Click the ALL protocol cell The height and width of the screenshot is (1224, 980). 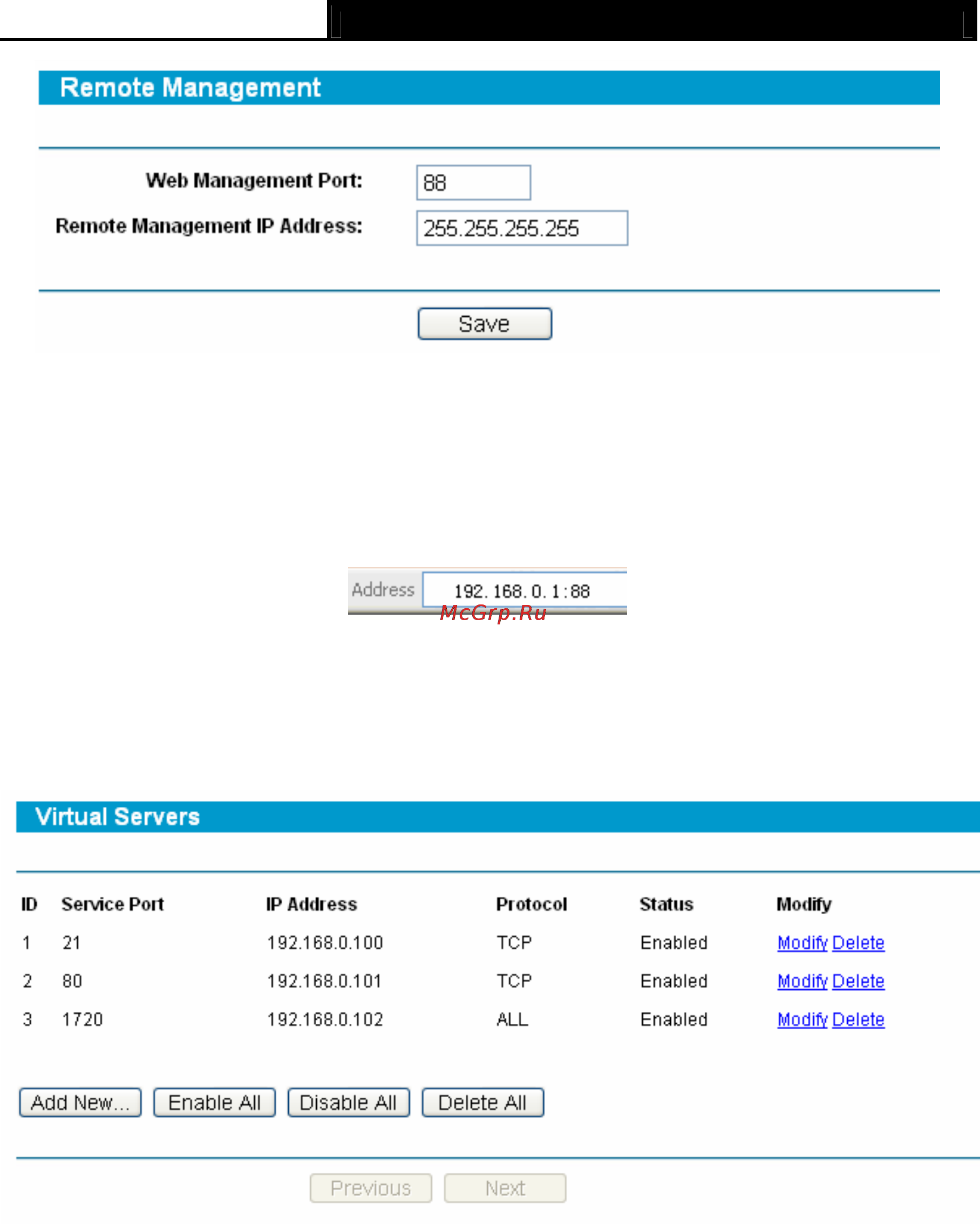click(513, 1019)
